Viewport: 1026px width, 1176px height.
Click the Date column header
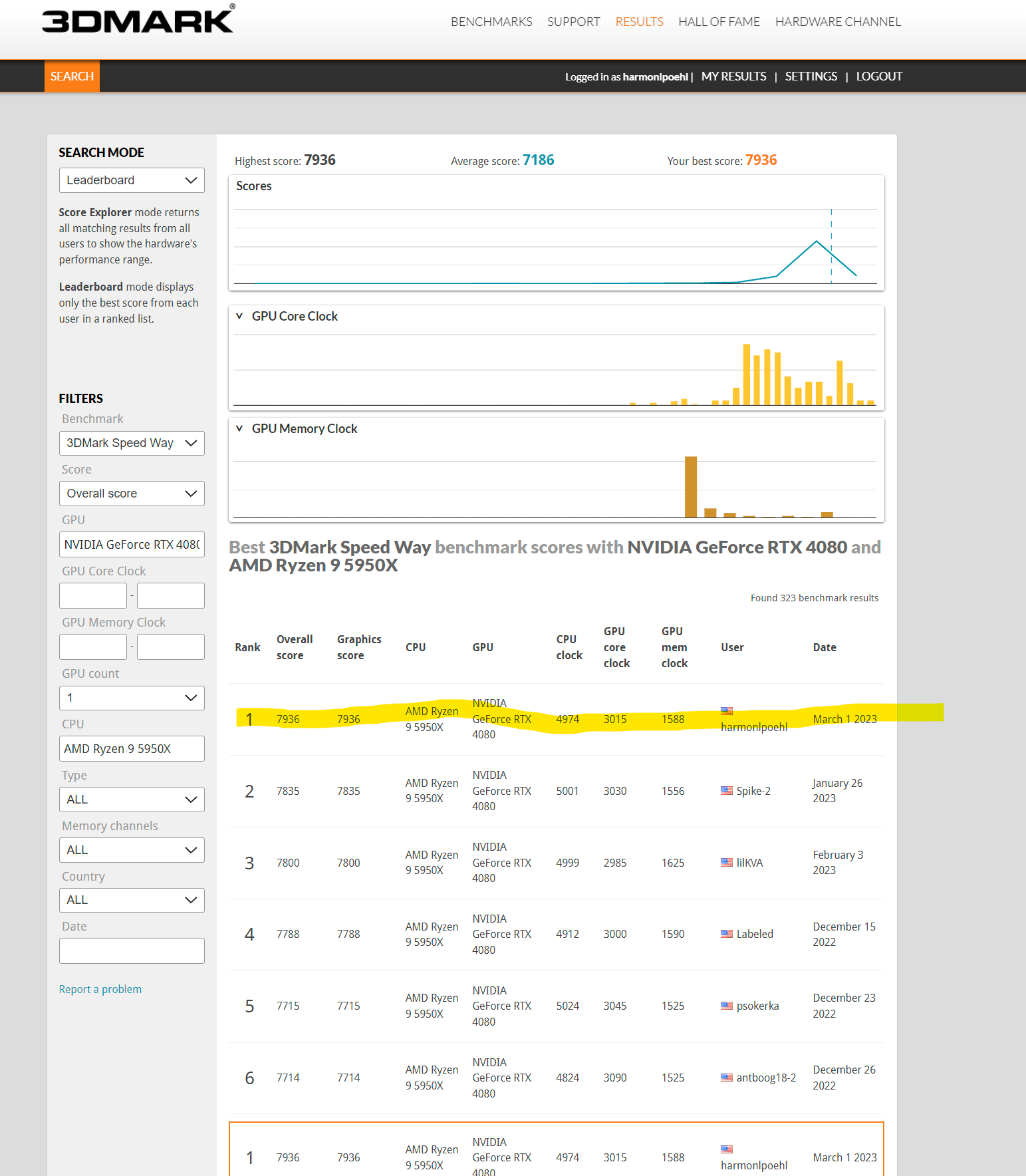coord(825,647)
